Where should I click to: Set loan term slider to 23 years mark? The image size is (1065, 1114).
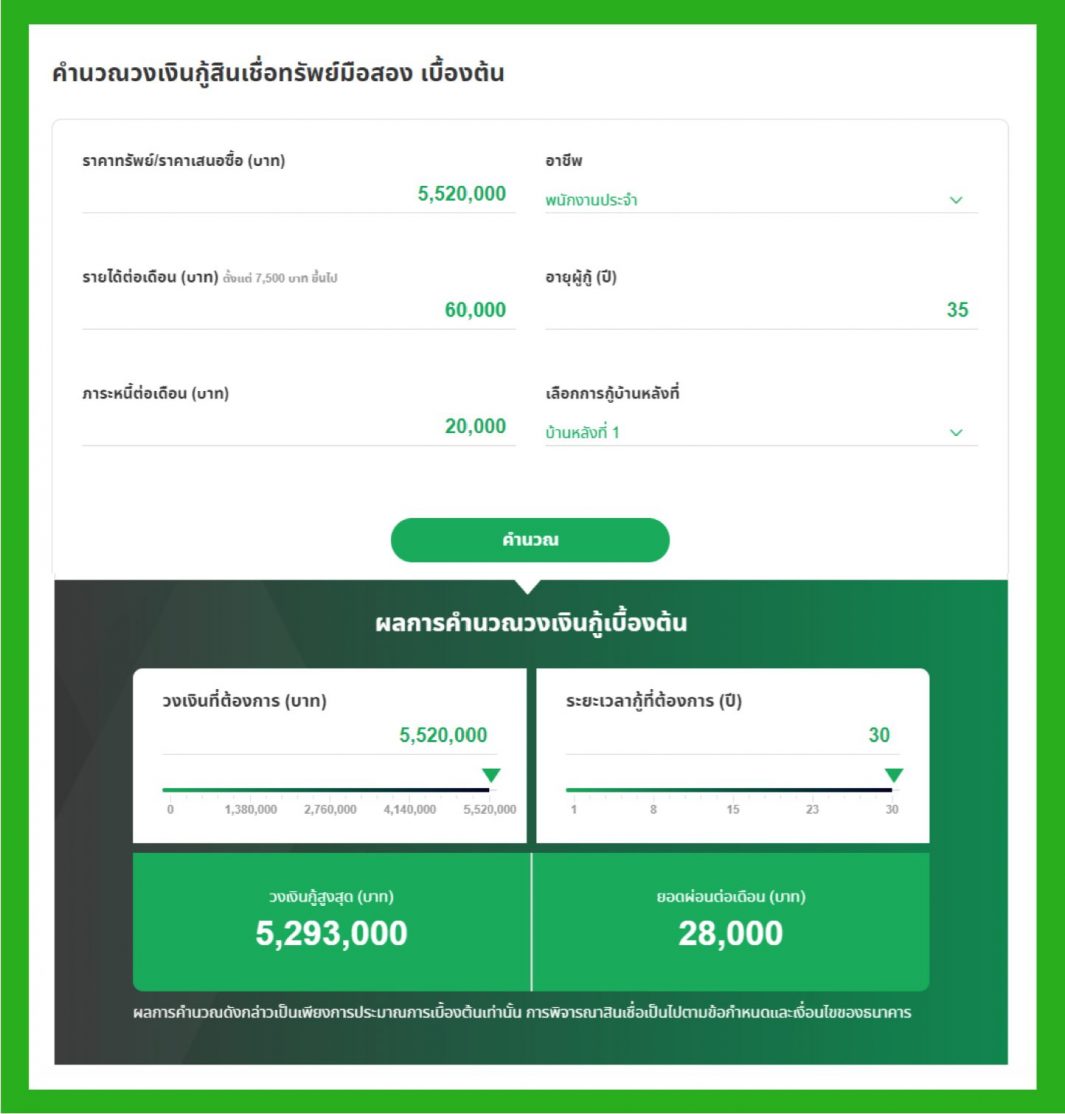[813, 790]
